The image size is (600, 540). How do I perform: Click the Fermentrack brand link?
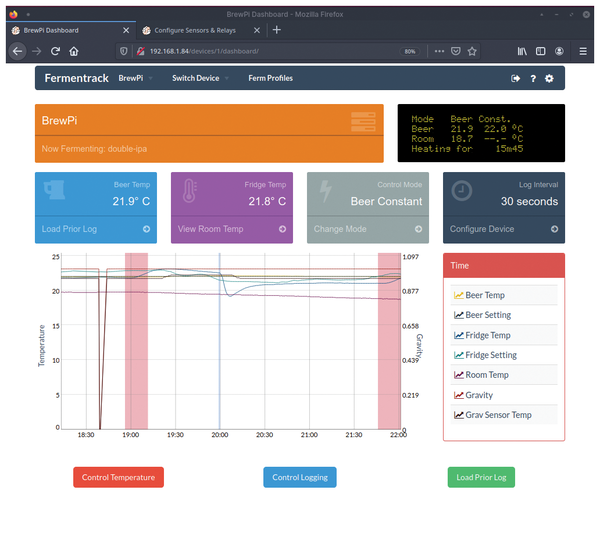[x=77, y=78]
